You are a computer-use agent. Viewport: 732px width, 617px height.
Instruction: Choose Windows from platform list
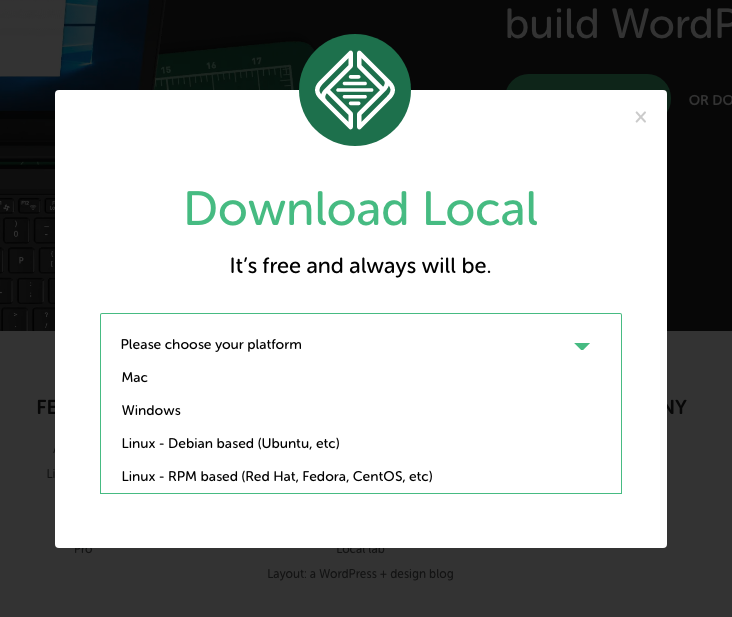[x=361, y=410]
